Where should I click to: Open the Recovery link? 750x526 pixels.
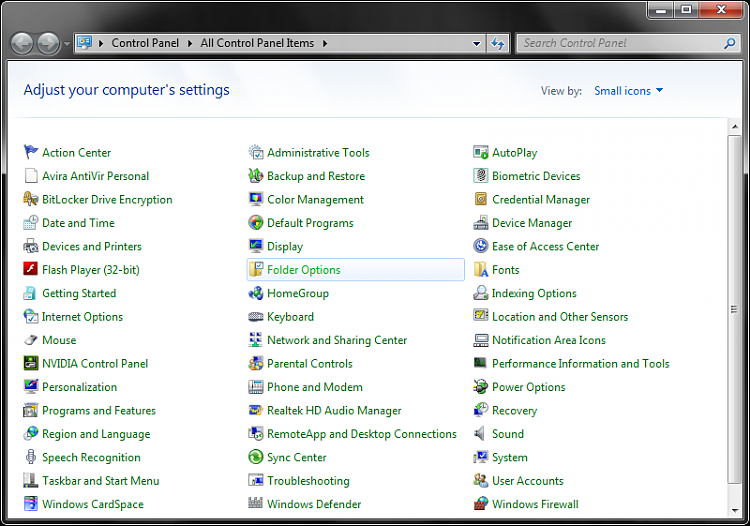[515, 410]
